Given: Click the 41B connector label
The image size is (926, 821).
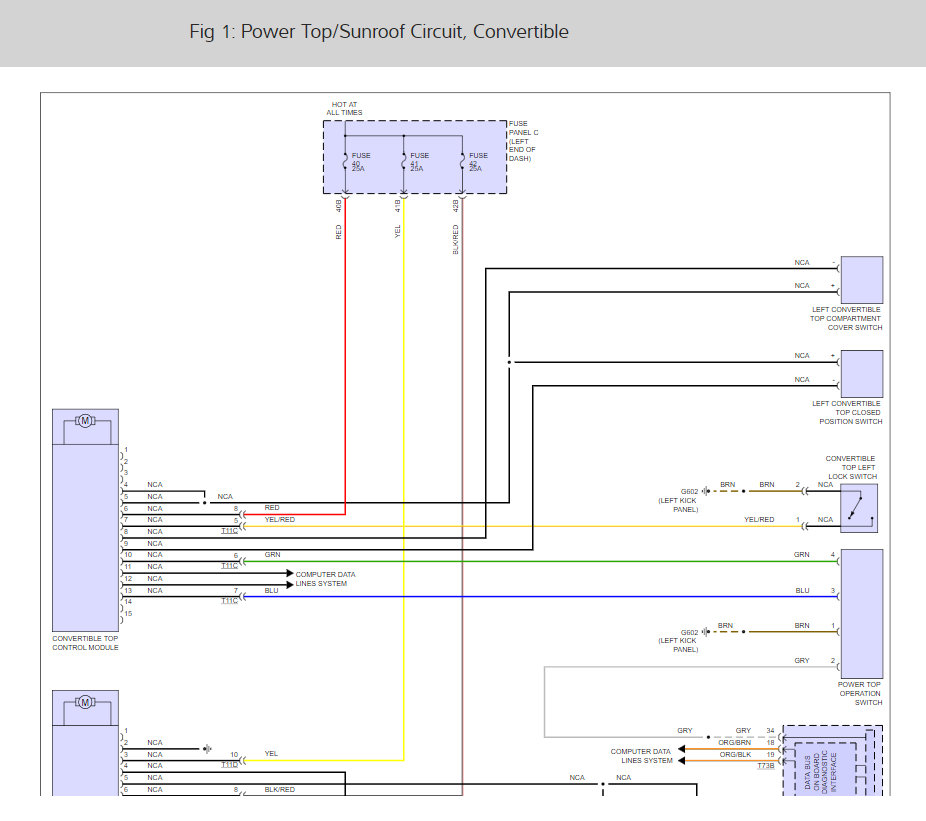Looking at the screenshot, I should pyautogui.click(x=397, y=206).
